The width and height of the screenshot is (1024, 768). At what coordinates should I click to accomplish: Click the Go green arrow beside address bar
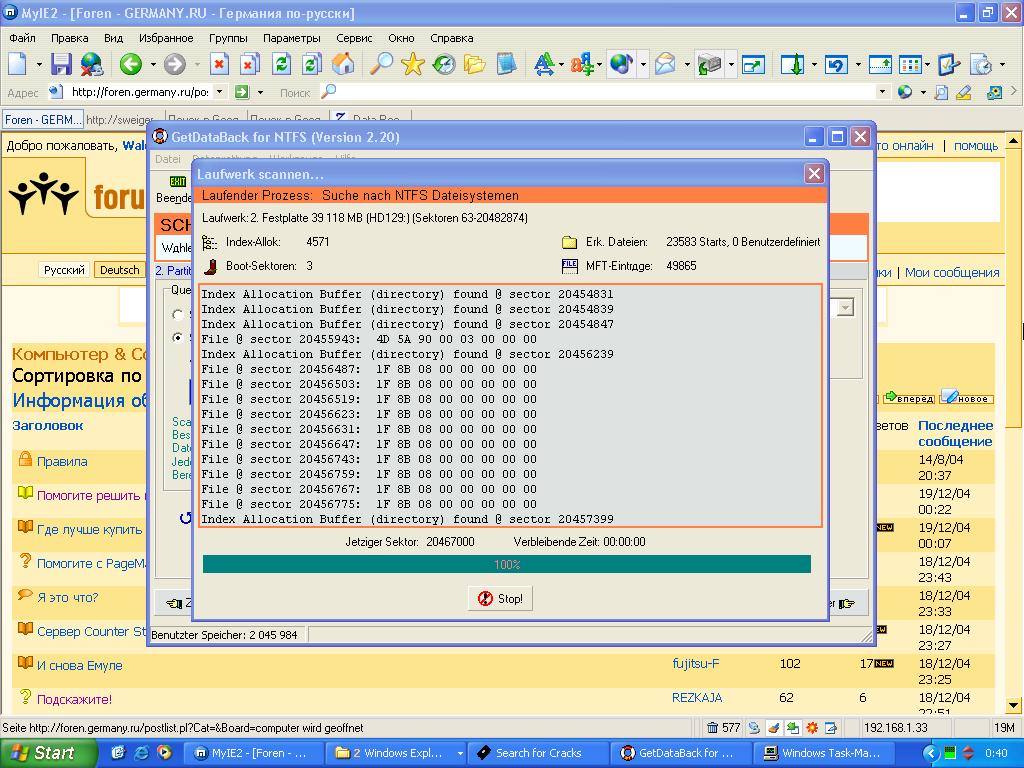click(242, 92)
